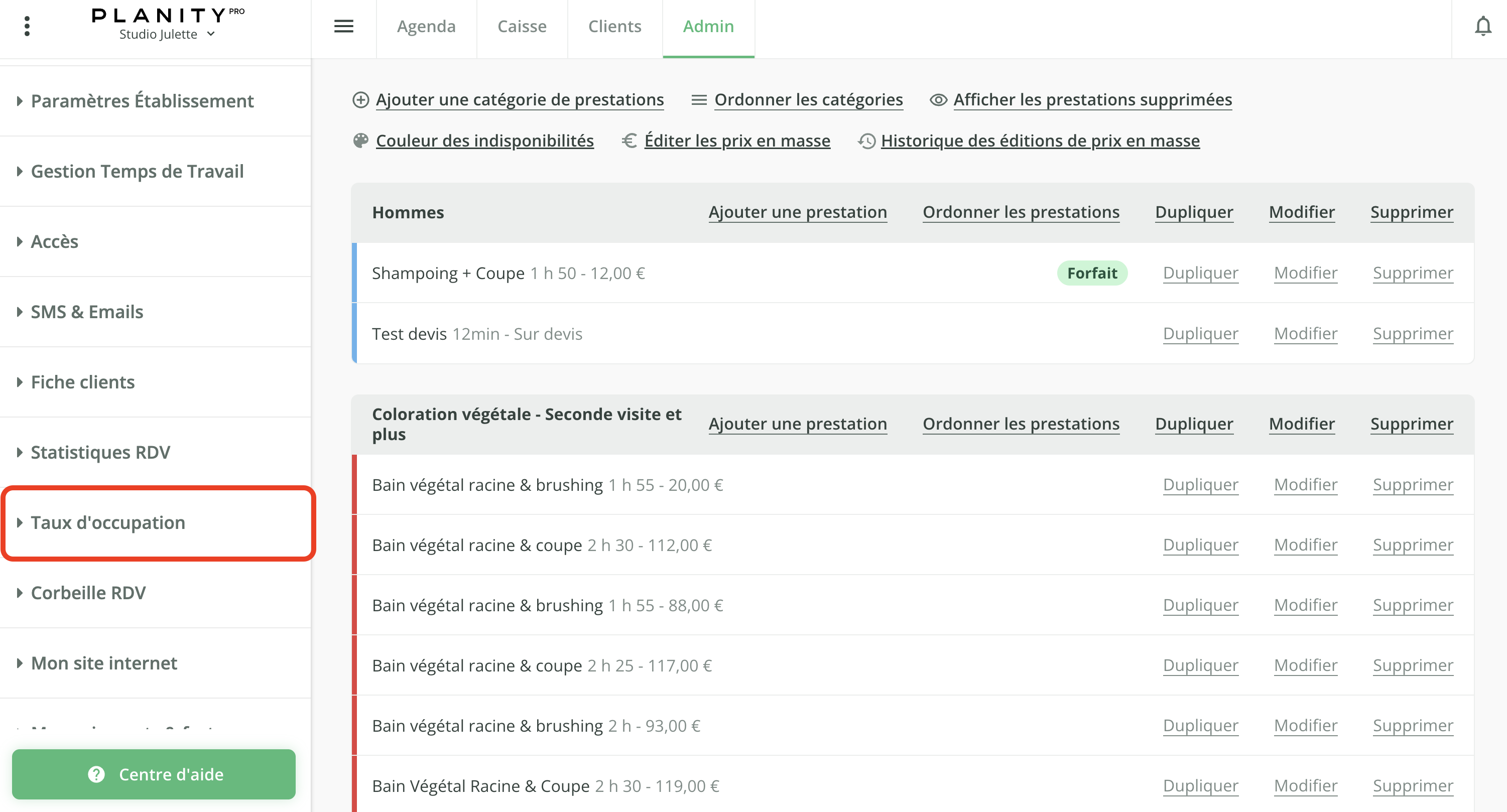This screenshot has height=812, width=1507.
Task: Select the palette icon for Couleur des indisponibilités
Action: (x=361, y=141)
